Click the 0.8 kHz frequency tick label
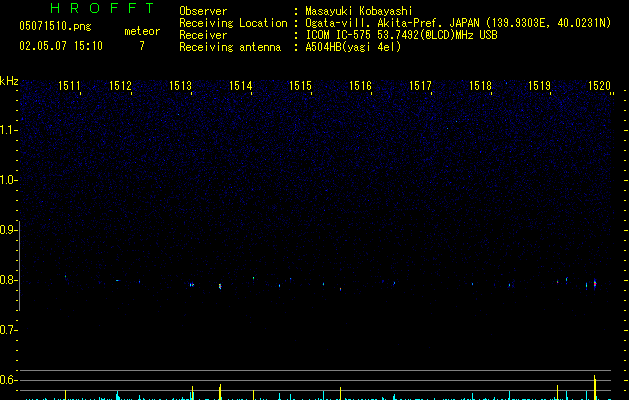The width and height of the screenshot is (629, 400). [8, 280]
